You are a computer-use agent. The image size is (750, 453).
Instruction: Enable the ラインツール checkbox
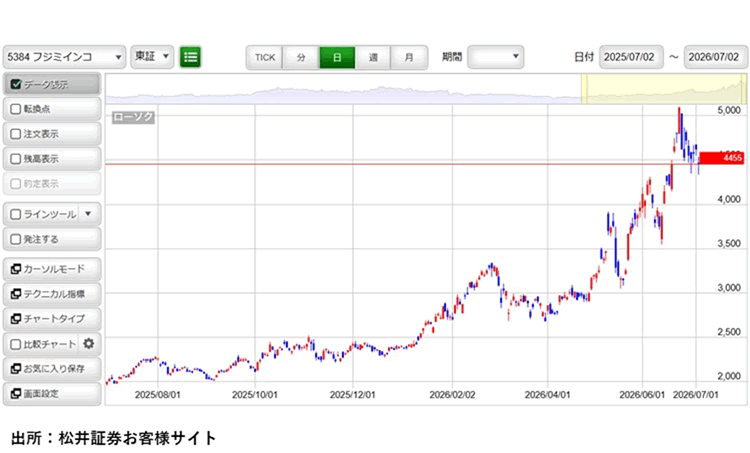16,214
